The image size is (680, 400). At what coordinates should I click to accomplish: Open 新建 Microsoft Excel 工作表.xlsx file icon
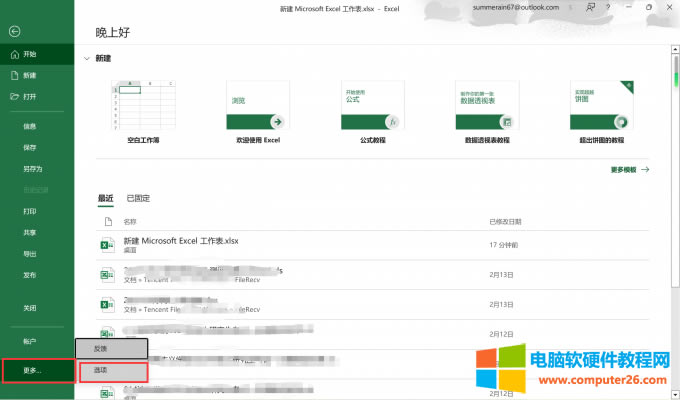[x=106, y=244]
